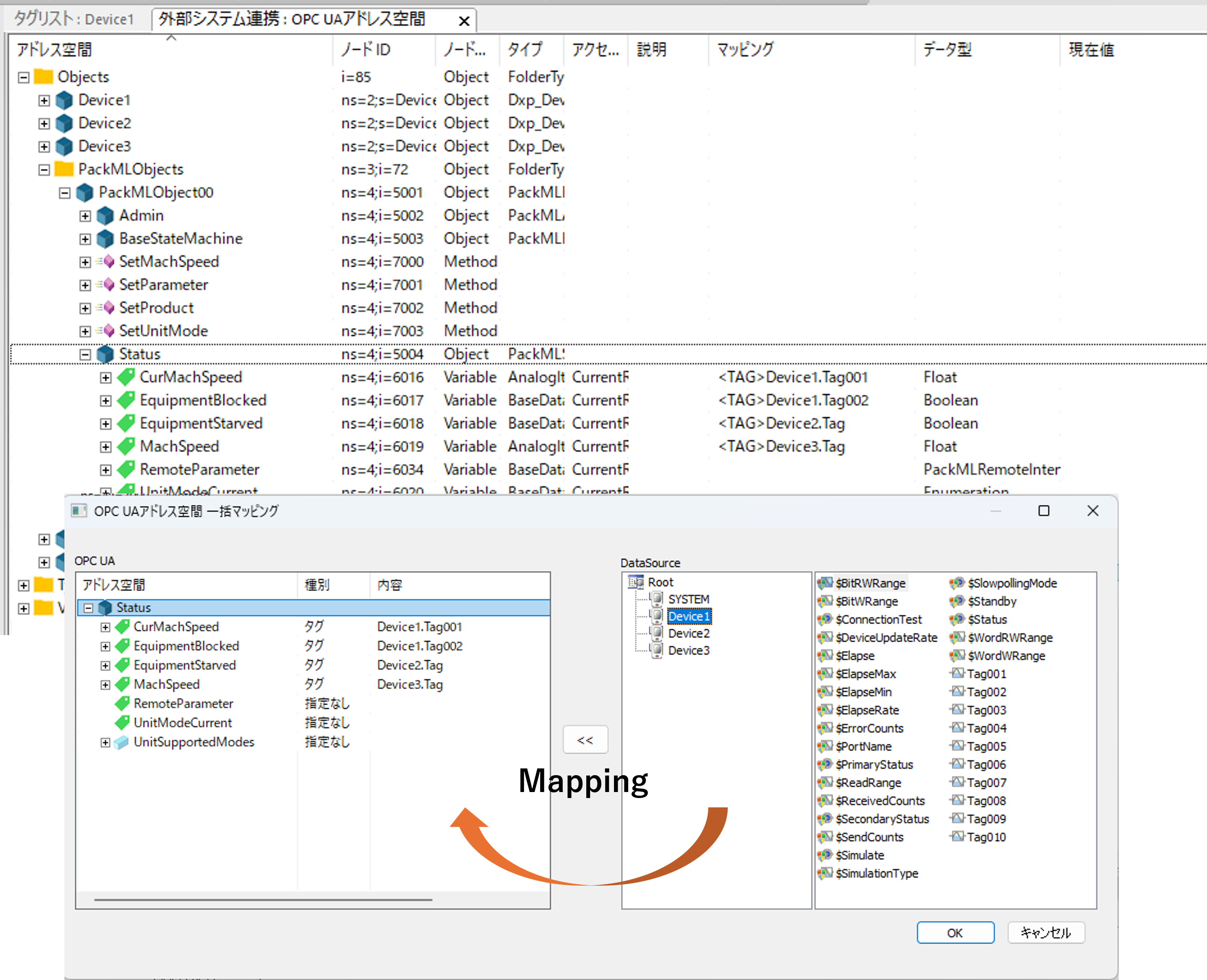The height and width of the screenshot is (980, 1207).
Task: Click the horizontal scrollbar in the OPC UA panel
Action: pyautogui.click(x=263, y=899)
